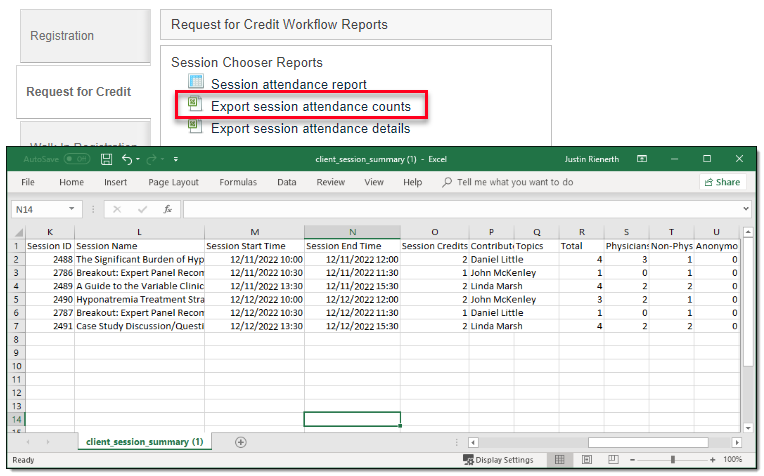Open the View ribbon tab
This screenshot has height=476, width=764.
pos(374,182)
